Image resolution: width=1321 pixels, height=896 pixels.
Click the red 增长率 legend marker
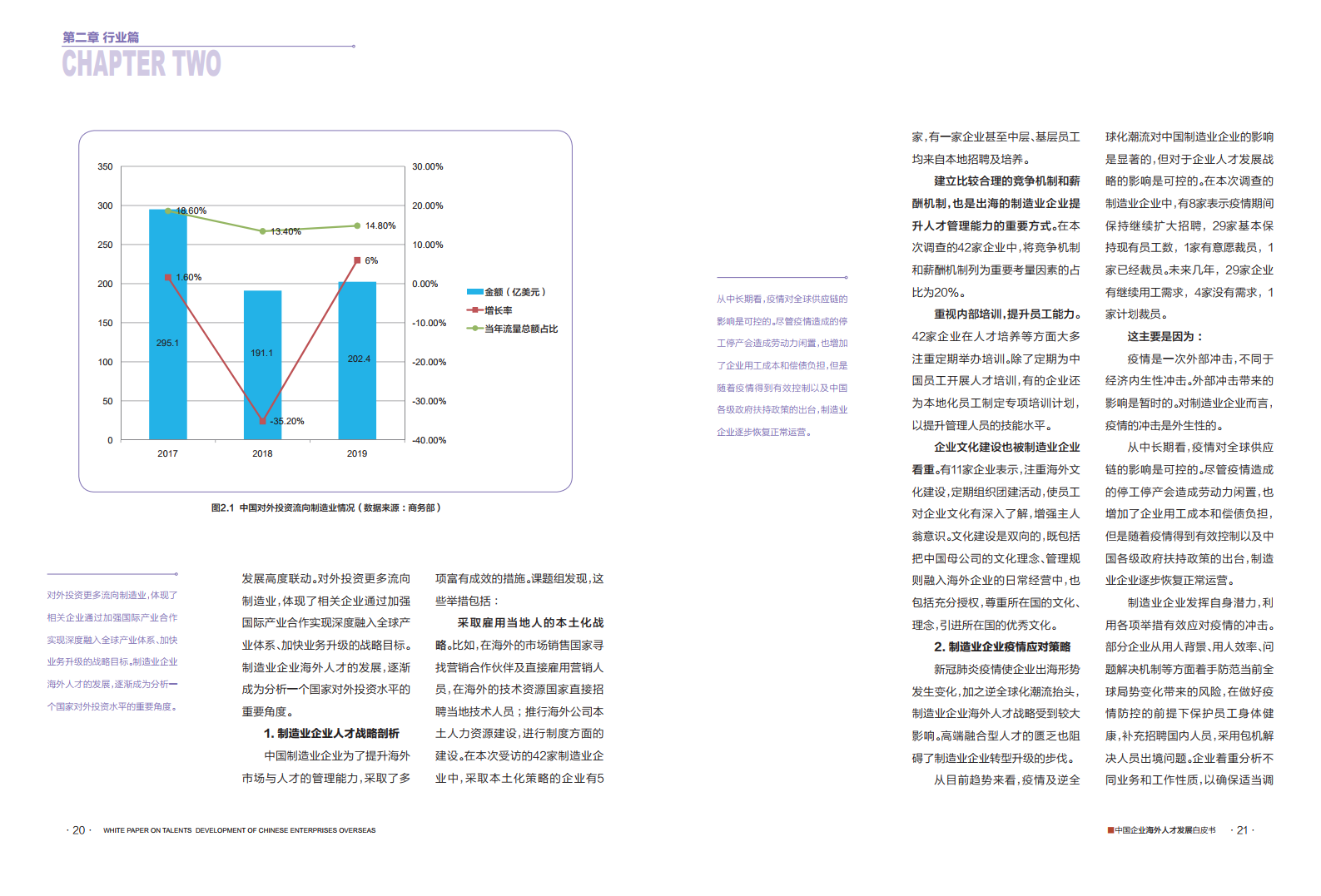475,310
